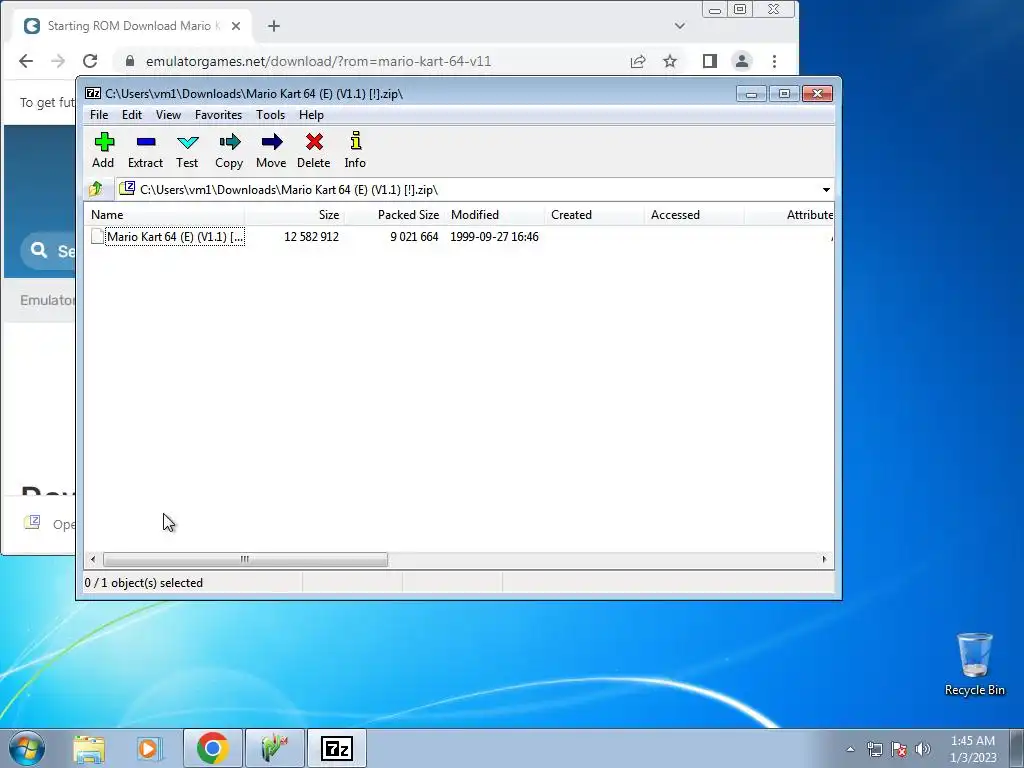Click the website search magnifier icon
The width and height of the screenshot is (1024, 768).
click(x=39, y=250)
